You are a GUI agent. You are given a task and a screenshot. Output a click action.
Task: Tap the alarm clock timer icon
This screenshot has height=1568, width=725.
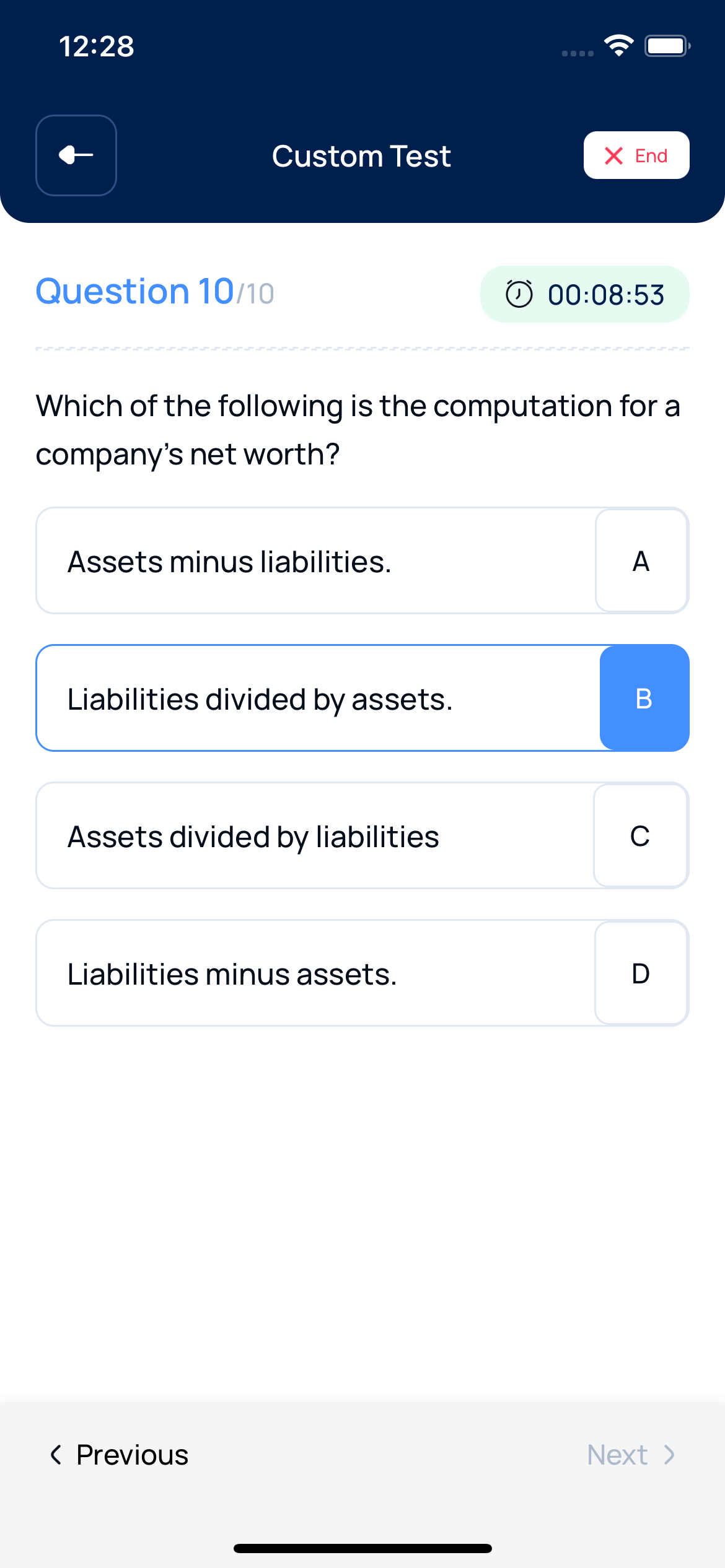coord(519,294)
